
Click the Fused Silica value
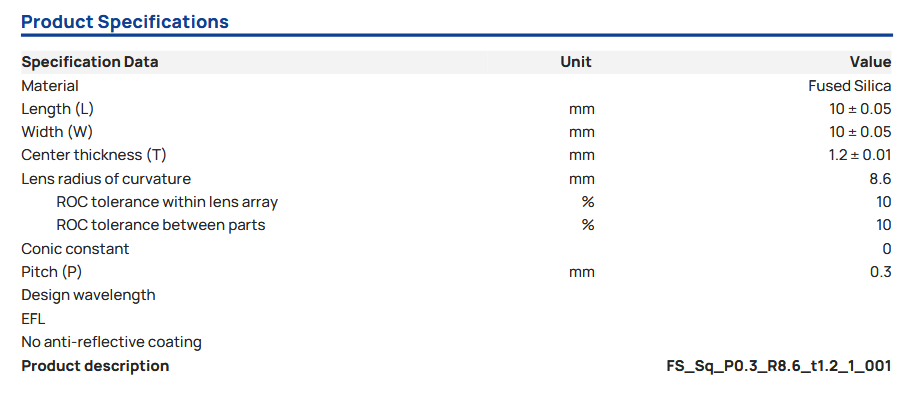[849, 86]
